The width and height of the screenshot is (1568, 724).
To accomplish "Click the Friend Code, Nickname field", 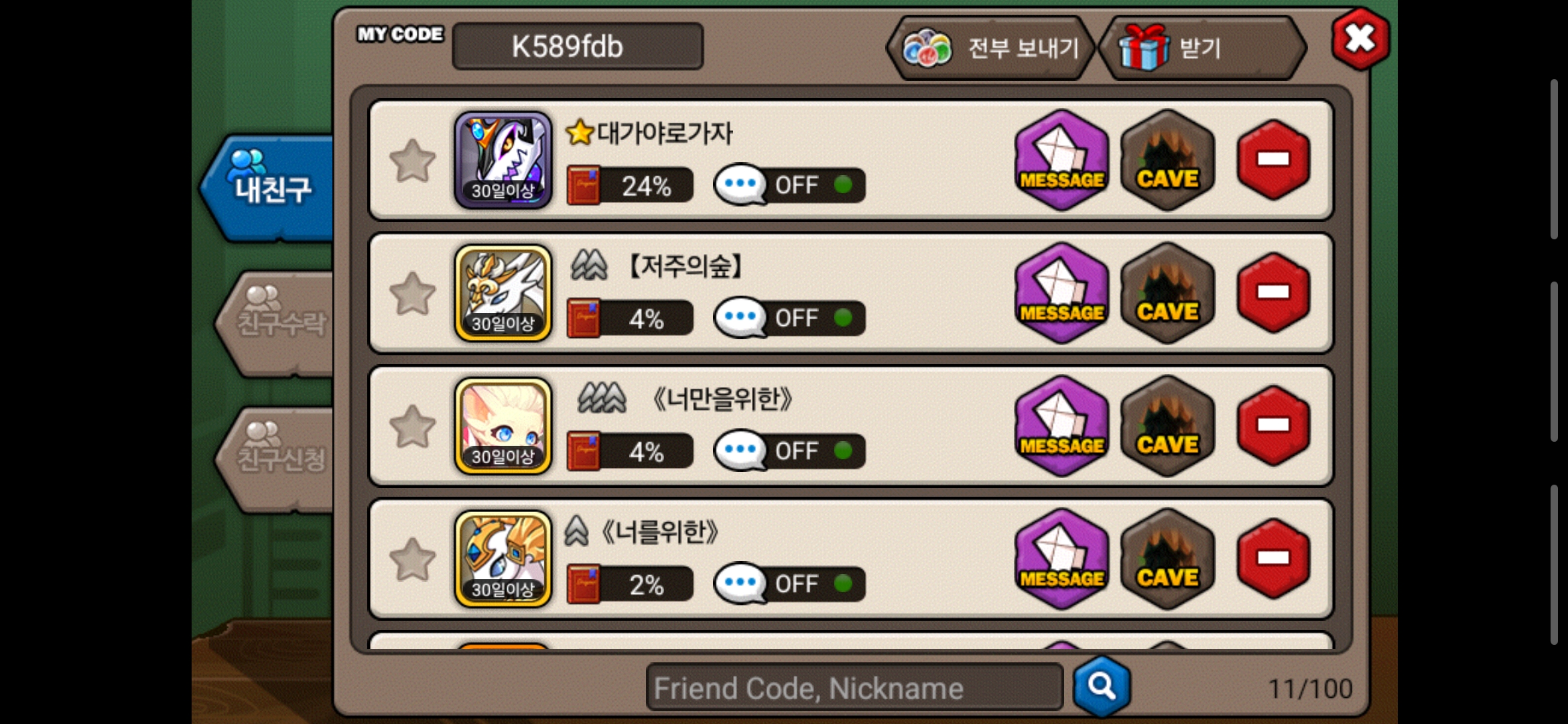I will click(854, 687).
